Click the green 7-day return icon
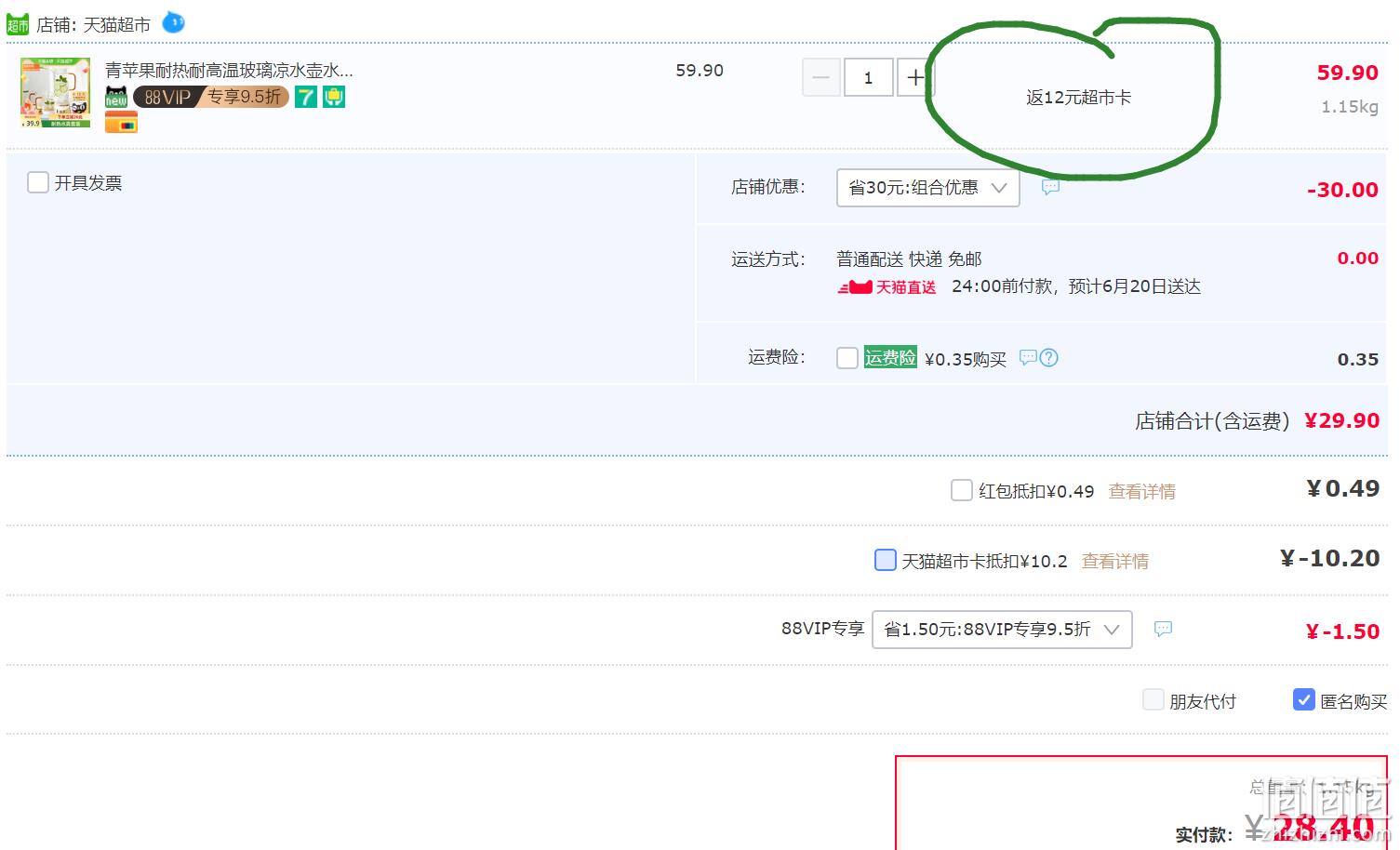Screen dimensions: 1400x850 [306, 97]
